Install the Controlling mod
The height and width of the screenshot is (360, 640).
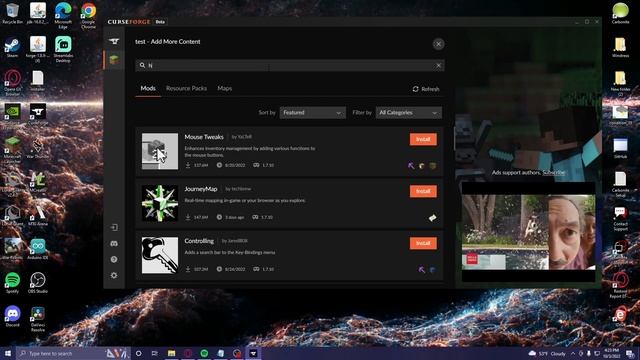[423, 243]
